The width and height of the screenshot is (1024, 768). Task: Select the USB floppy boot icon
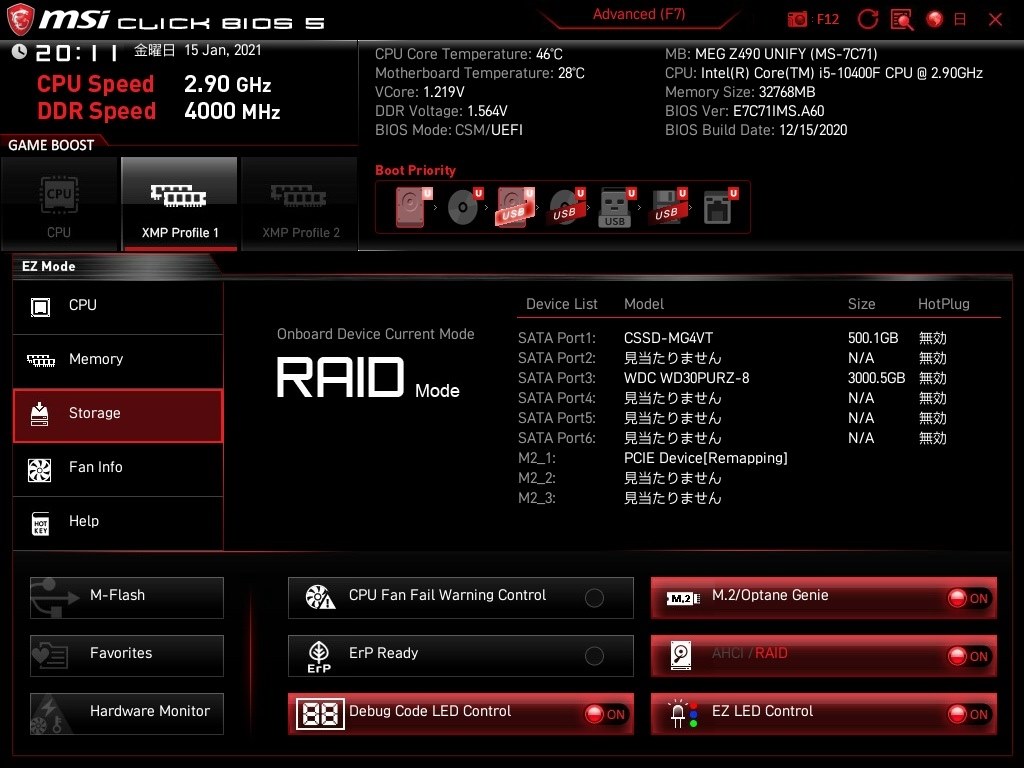(667, 206)
